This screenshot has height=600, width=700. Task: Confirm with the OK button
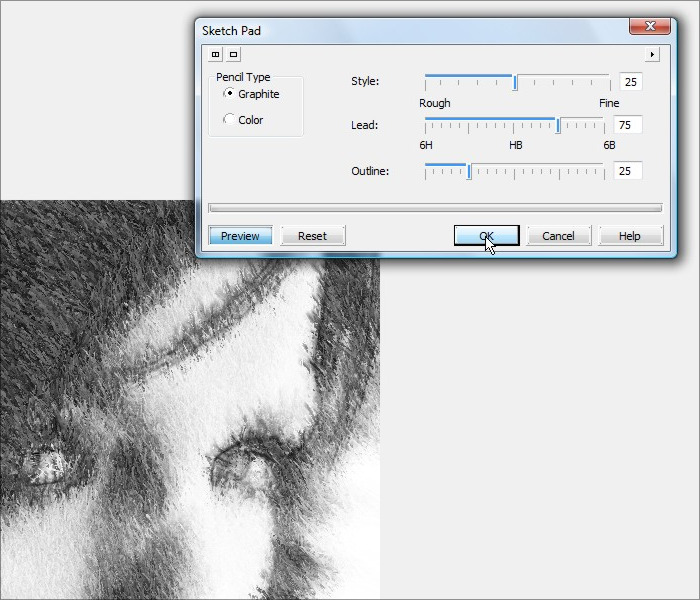(x=486, y=236)
